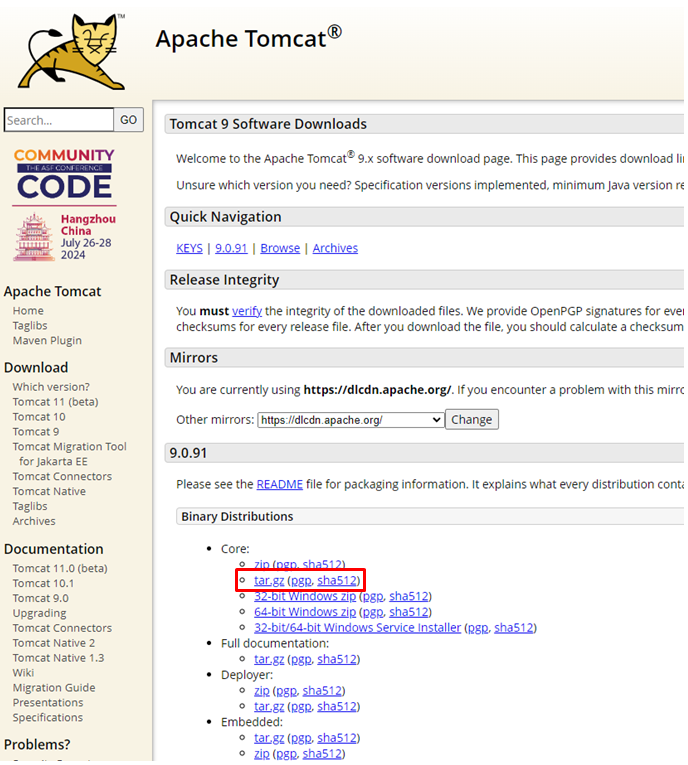Open Archives in the Download sidebar section
The width and height of the screenshot is (688, 765).
[34, 521]
